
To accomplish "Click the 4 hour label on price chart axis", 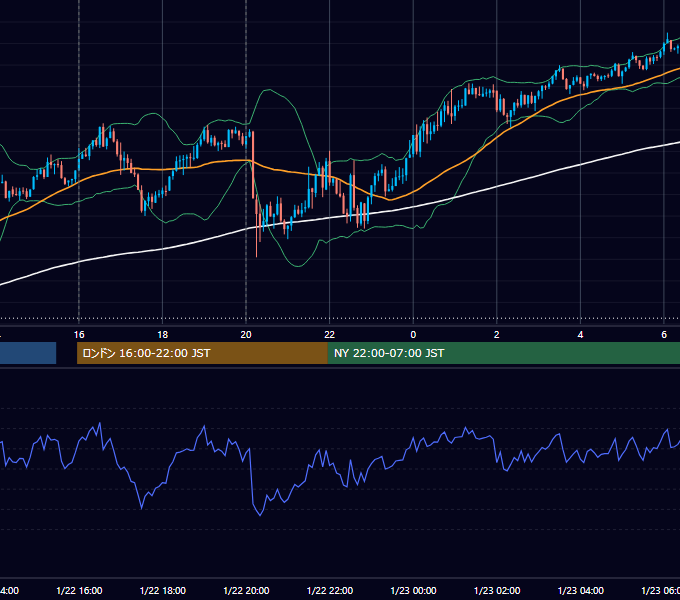I will (580, 335).
